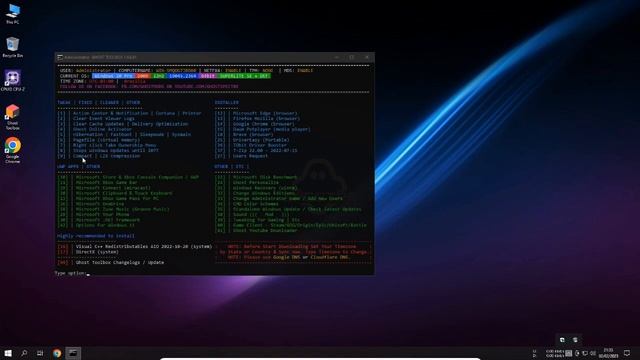Select the Ghost Toolbox desktop shortcut
The image size is (640, 360).
13,116
